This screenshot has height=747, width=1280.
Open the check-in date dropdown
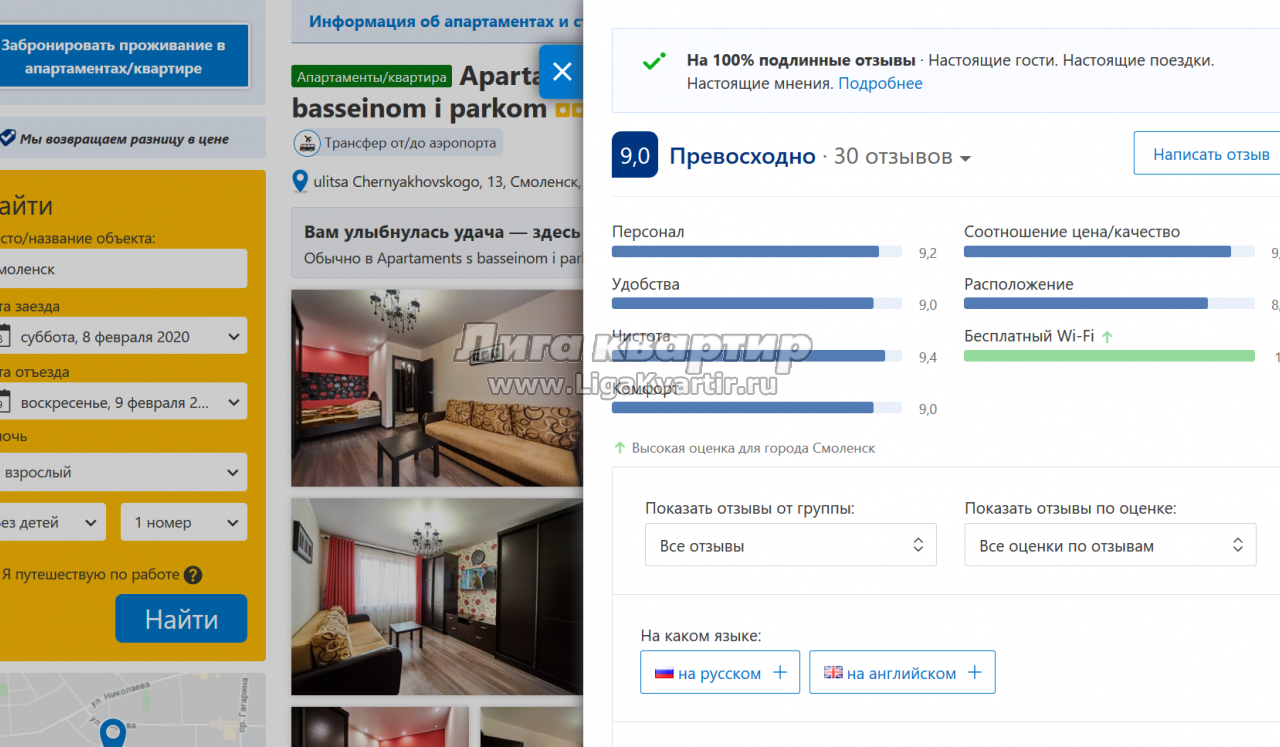(121, 337)
